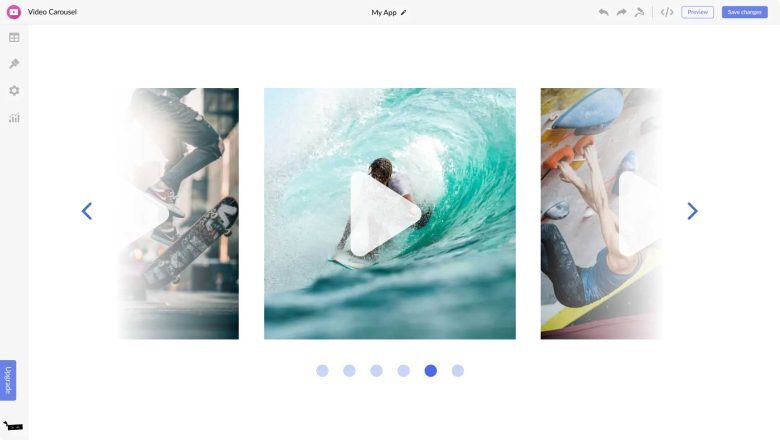Select the last carousel pagination dot
Viewport: 780px width, 440px height.
457,371
